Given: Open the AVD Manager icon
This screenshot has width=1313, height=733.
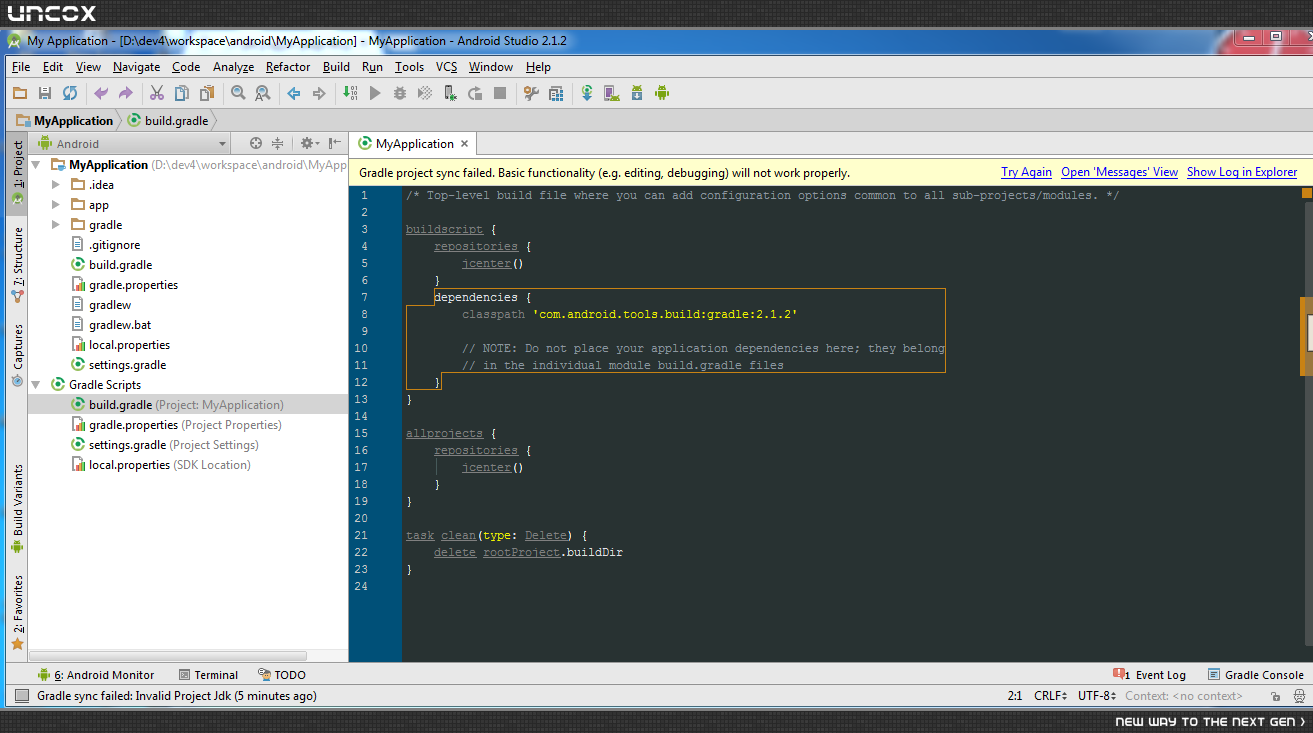Looking at the screenshot, I should click(612, 93).
